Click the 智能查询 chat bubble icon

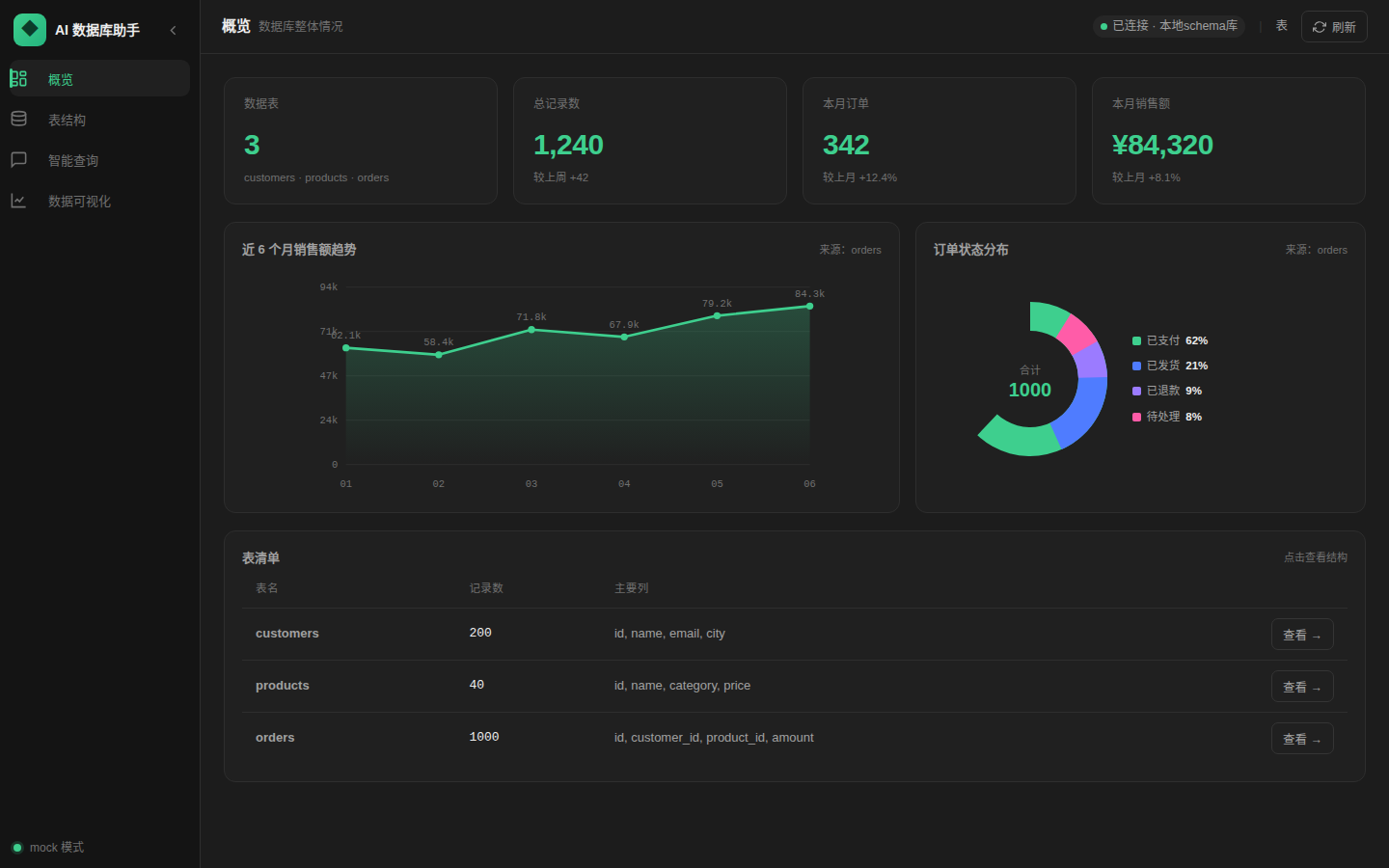pos(18,159)
